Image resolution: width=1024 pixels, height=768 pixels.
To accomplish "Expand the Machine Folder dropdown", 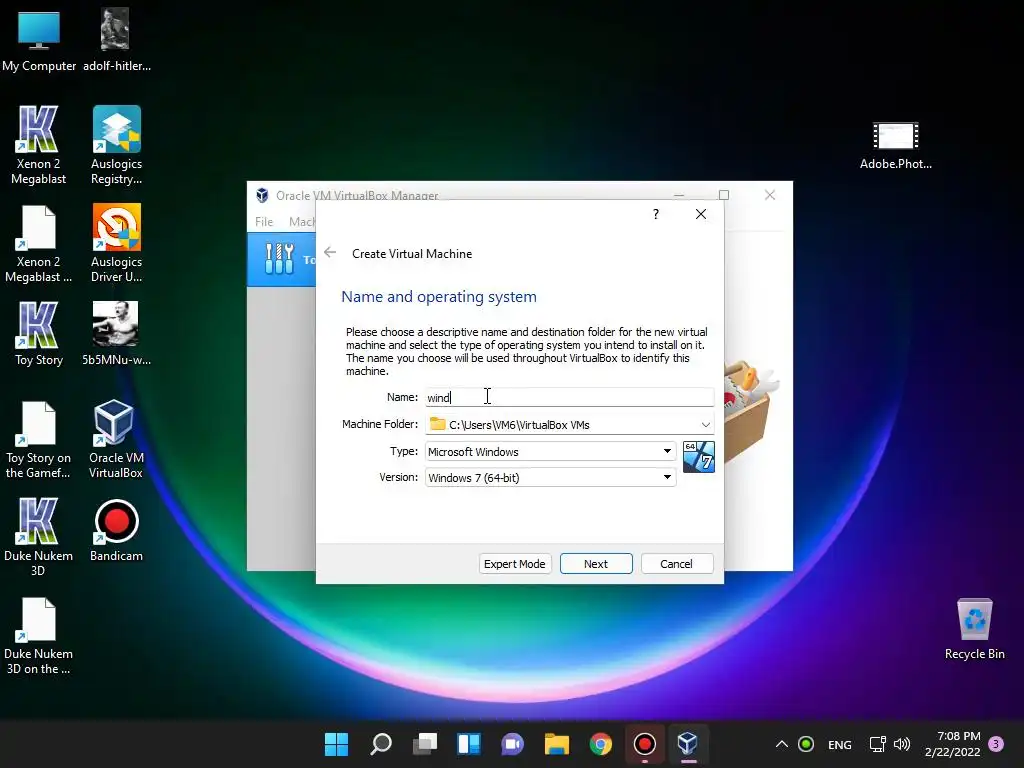I will pos(705,424).
